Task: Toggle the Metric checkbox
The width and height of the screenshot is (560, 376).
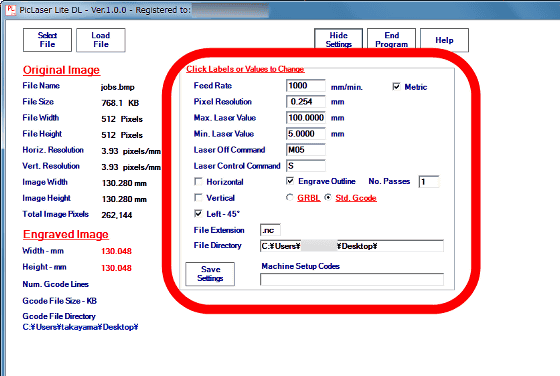Action: (396, 87)
